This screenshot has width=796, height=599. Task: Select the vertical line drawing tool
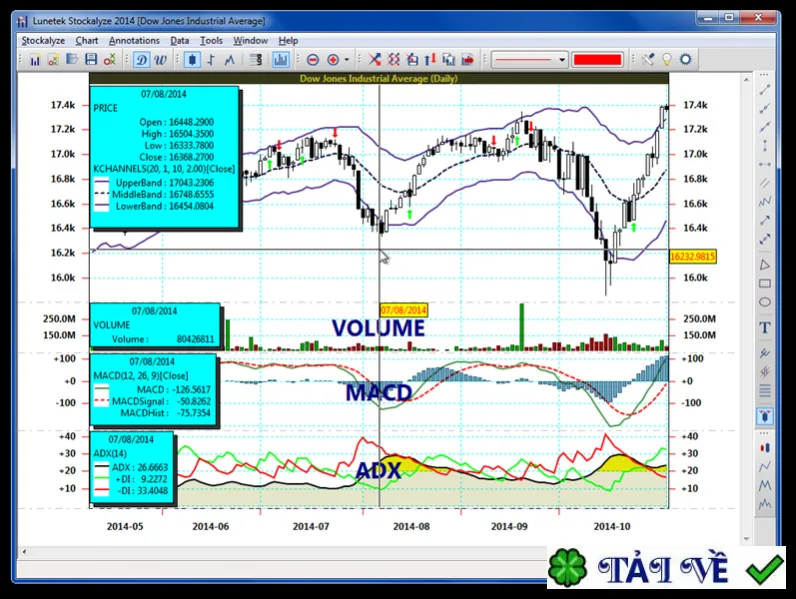point(765,146)
